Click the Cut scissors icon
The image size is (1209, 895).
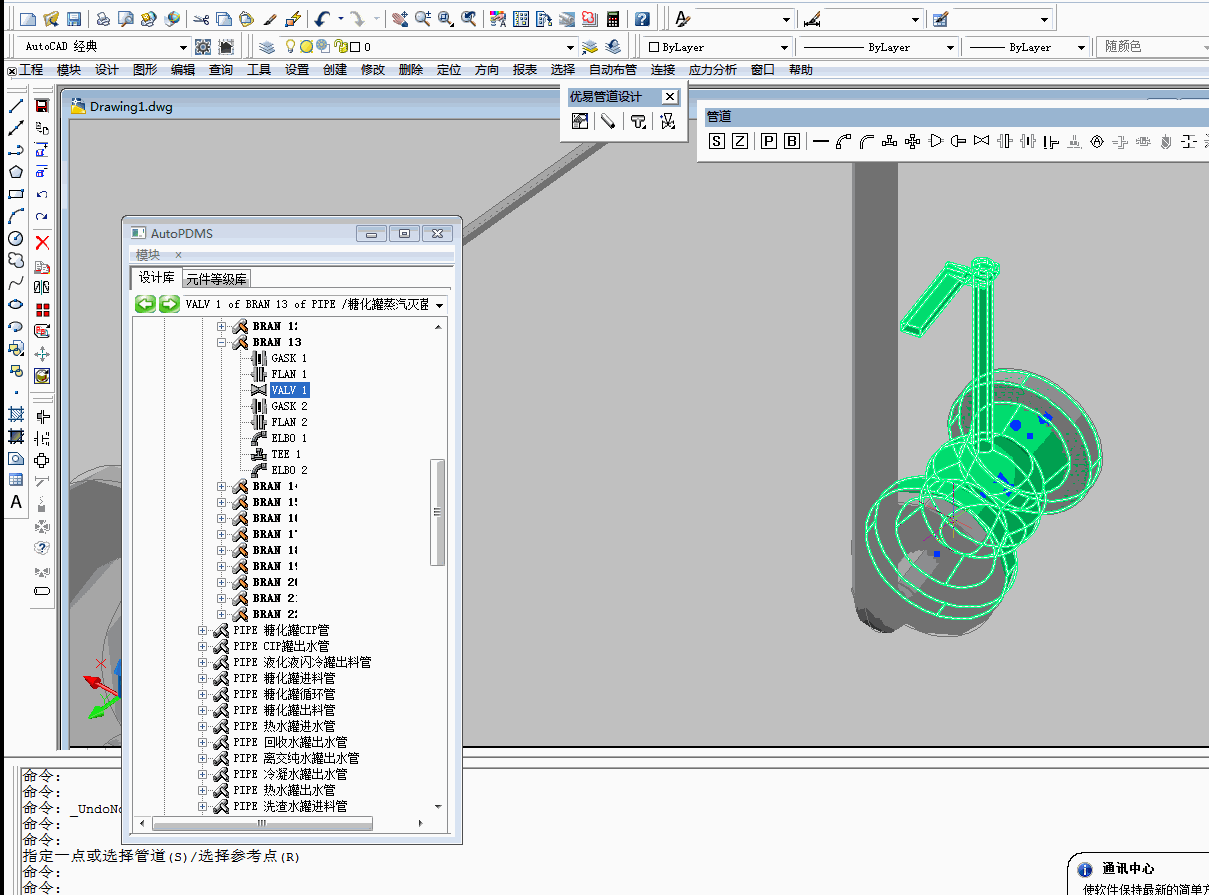[201, 19]
